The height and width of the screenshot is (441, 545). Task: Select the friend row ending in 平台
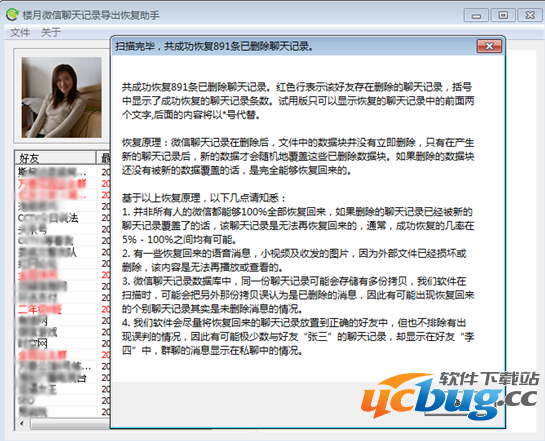pos(63,378)
